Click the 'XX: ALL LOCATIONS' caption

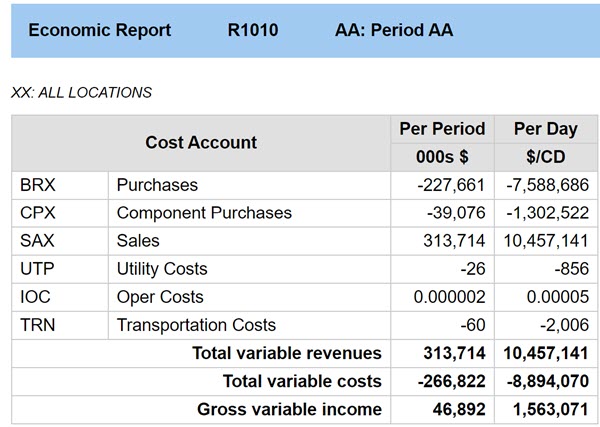coord(81,93)
